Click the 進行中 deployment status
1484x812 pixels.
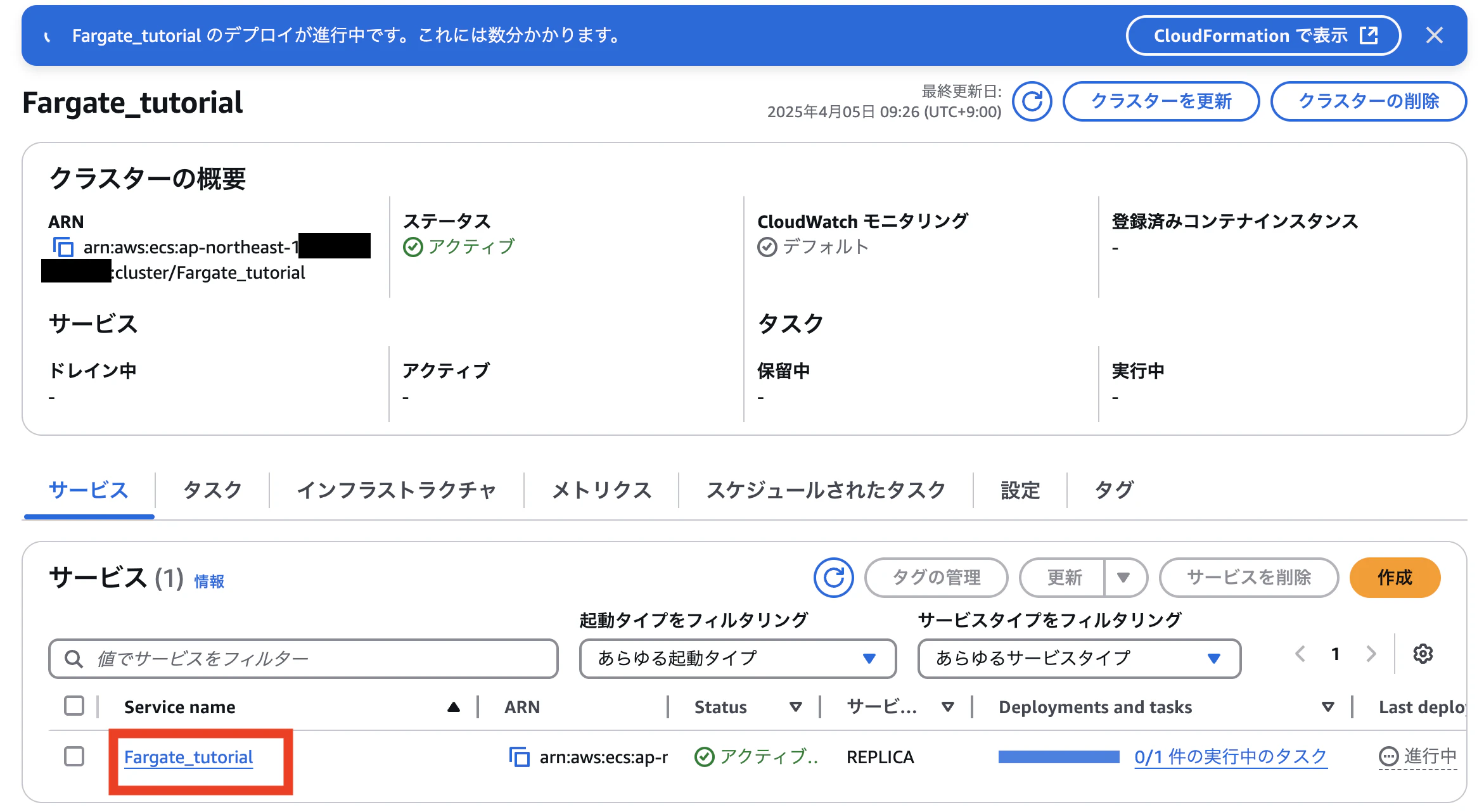tap(1418, 757)
